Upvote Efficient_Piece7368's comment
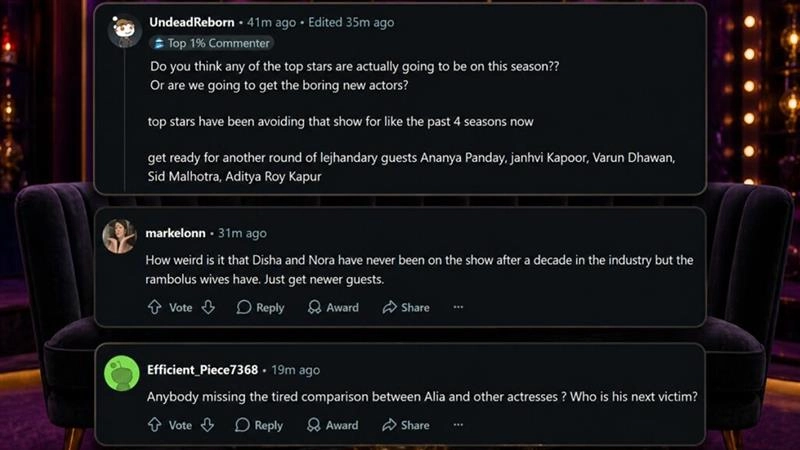The width and height of the screenshot is (800, 450). click(x=154, y=425)
